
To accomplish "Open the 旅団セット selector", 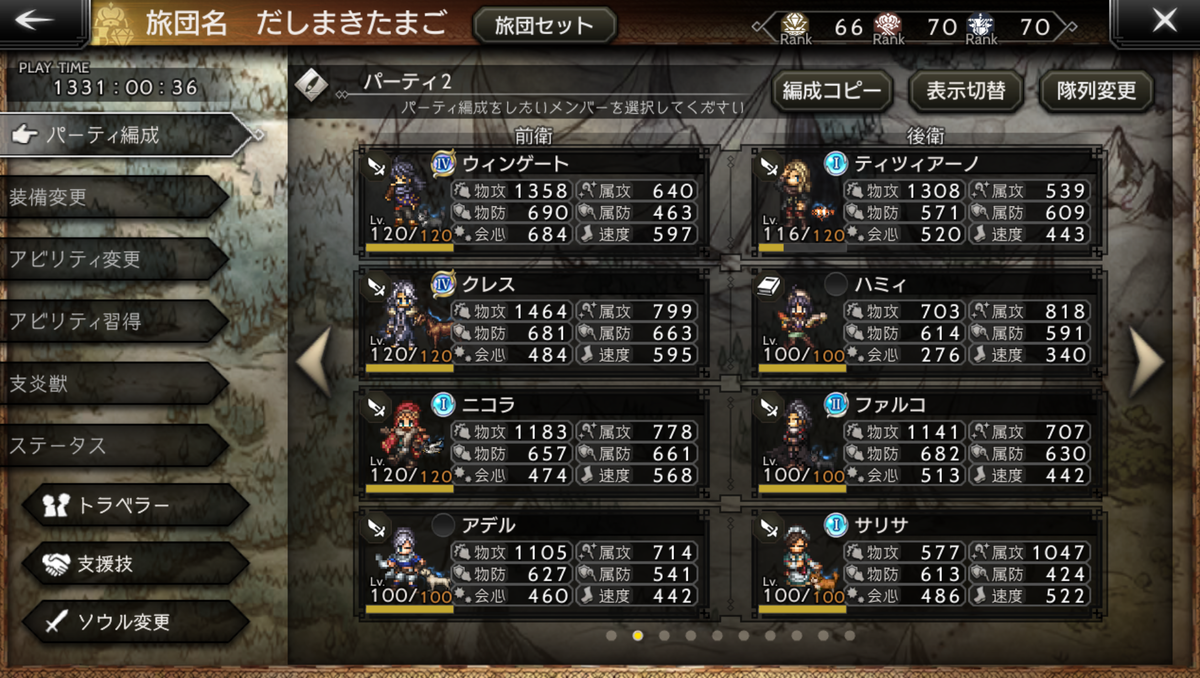I will click(544, 25).
